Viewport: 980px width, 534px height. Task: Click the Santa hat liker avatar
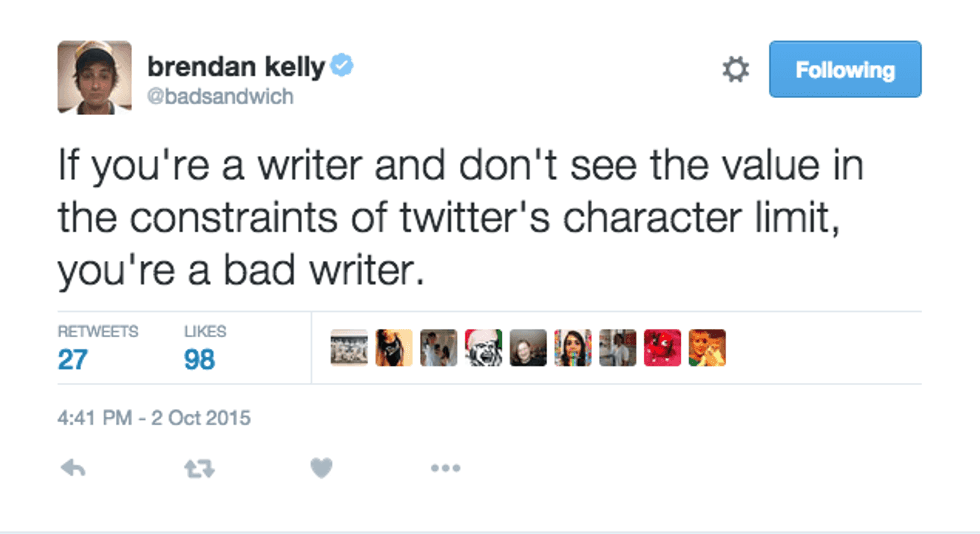point(483,348)
